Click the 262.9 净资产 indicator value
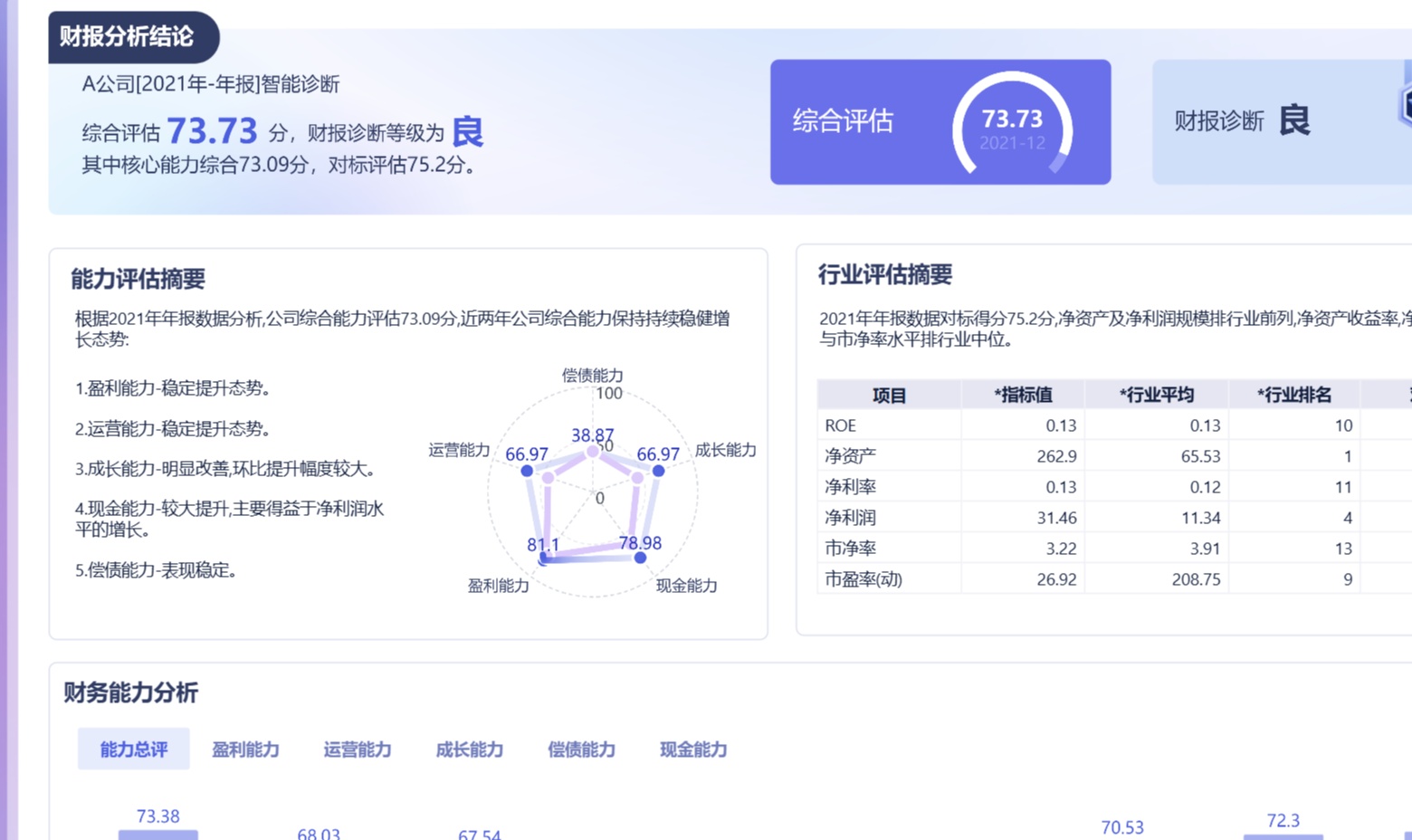The image size is (1412, 840). [1056, 456]
